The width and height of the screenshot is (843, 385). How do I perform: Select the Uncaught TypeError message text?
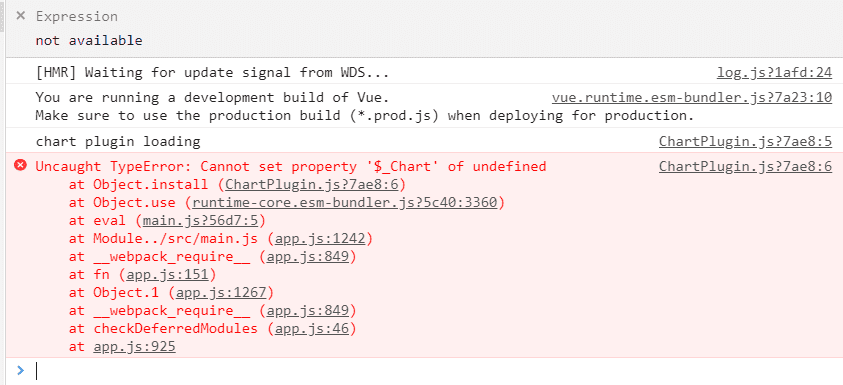pos(291,166)
